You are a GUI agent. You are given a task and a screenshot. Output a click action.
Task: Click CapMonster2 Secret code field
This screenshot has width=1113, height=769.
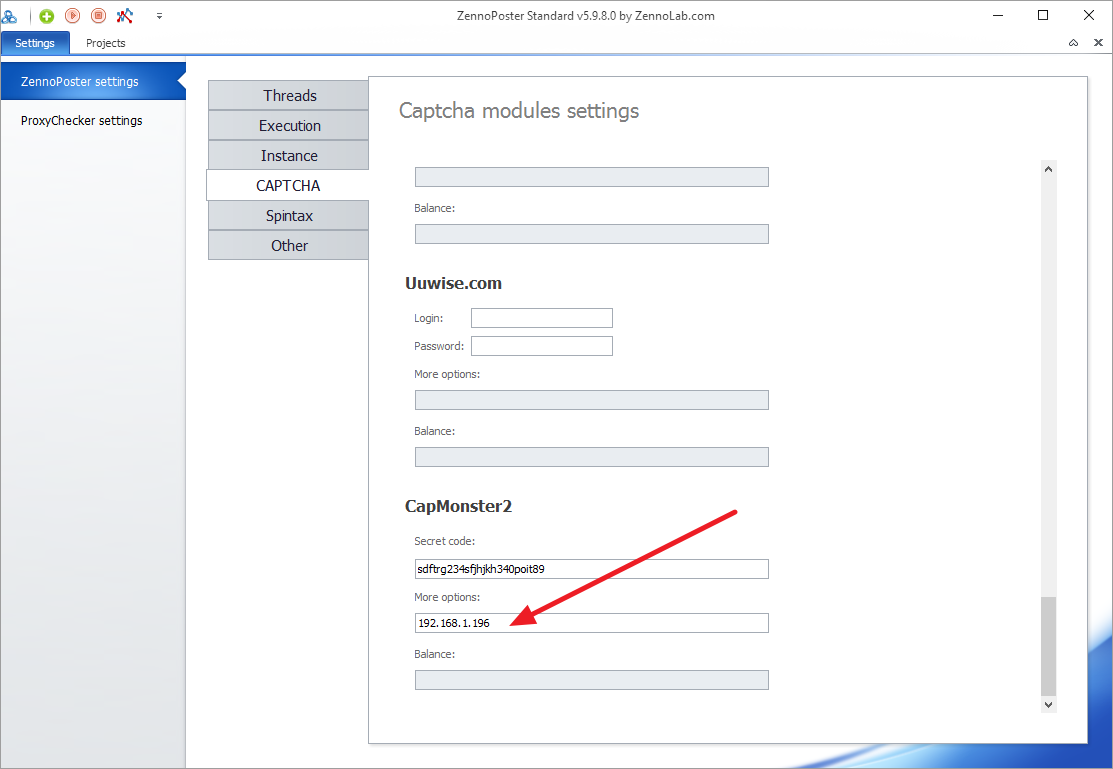tap(591, 569)
